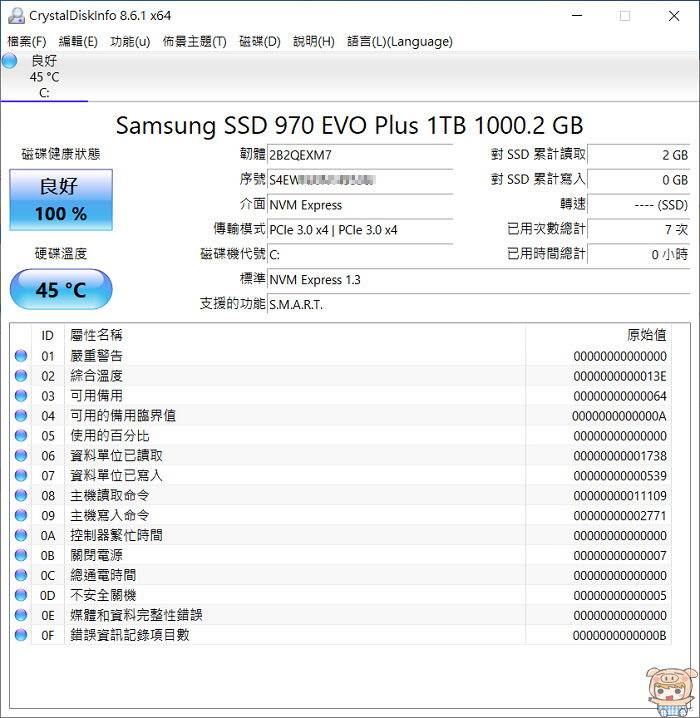
Task: Click the rotation rate value ---- (SSD)
Action: coord(639,205)
